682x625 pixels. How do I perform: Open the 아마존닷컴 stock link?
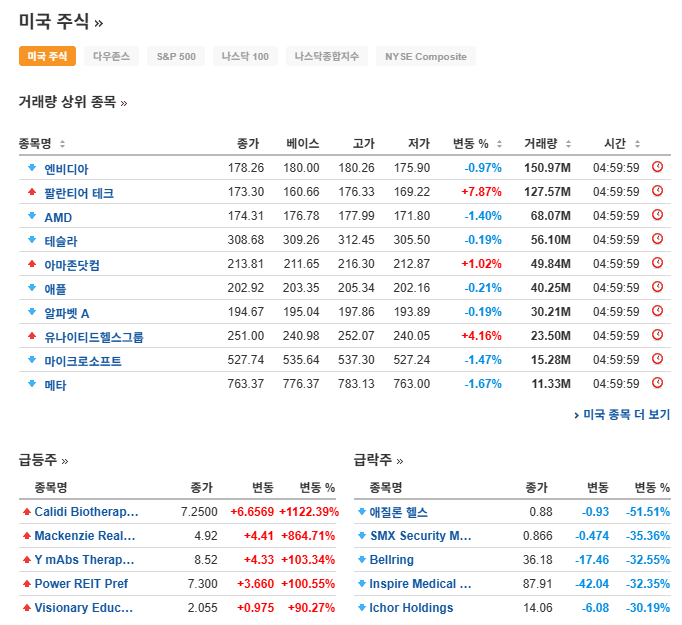click(x=72, y=265)
